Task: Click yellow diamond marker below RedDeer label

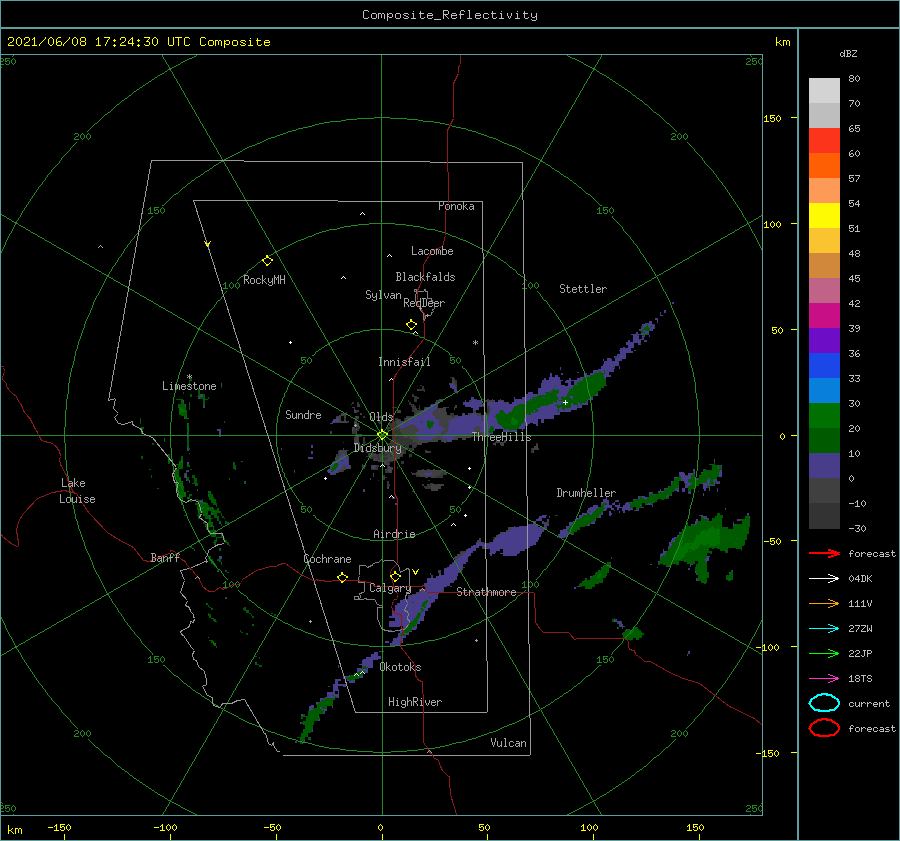Action: click(x=411, y=325)
